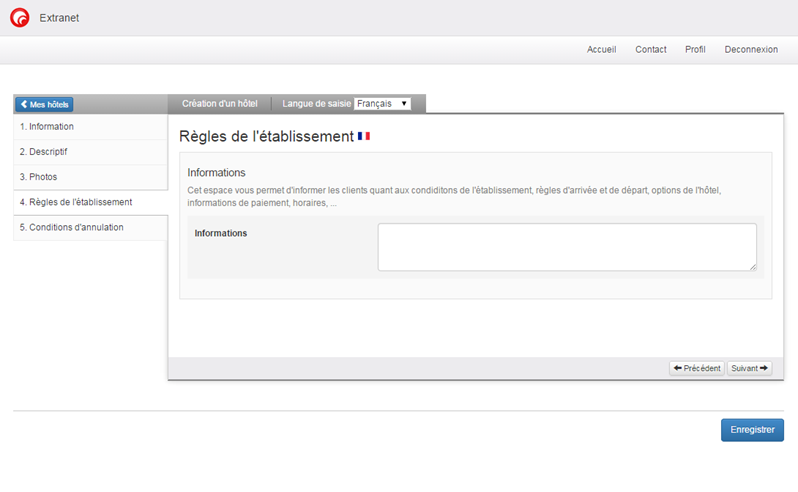Log out using Deconnexion
The height and width of the screenshot is (492, 798).
[x=750, y=49]
